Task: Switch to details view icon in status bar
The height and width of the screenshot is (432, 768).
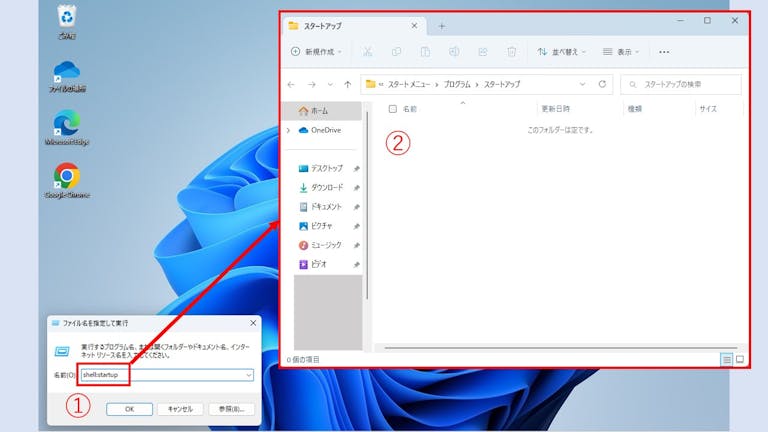Action: click(726, 360)
